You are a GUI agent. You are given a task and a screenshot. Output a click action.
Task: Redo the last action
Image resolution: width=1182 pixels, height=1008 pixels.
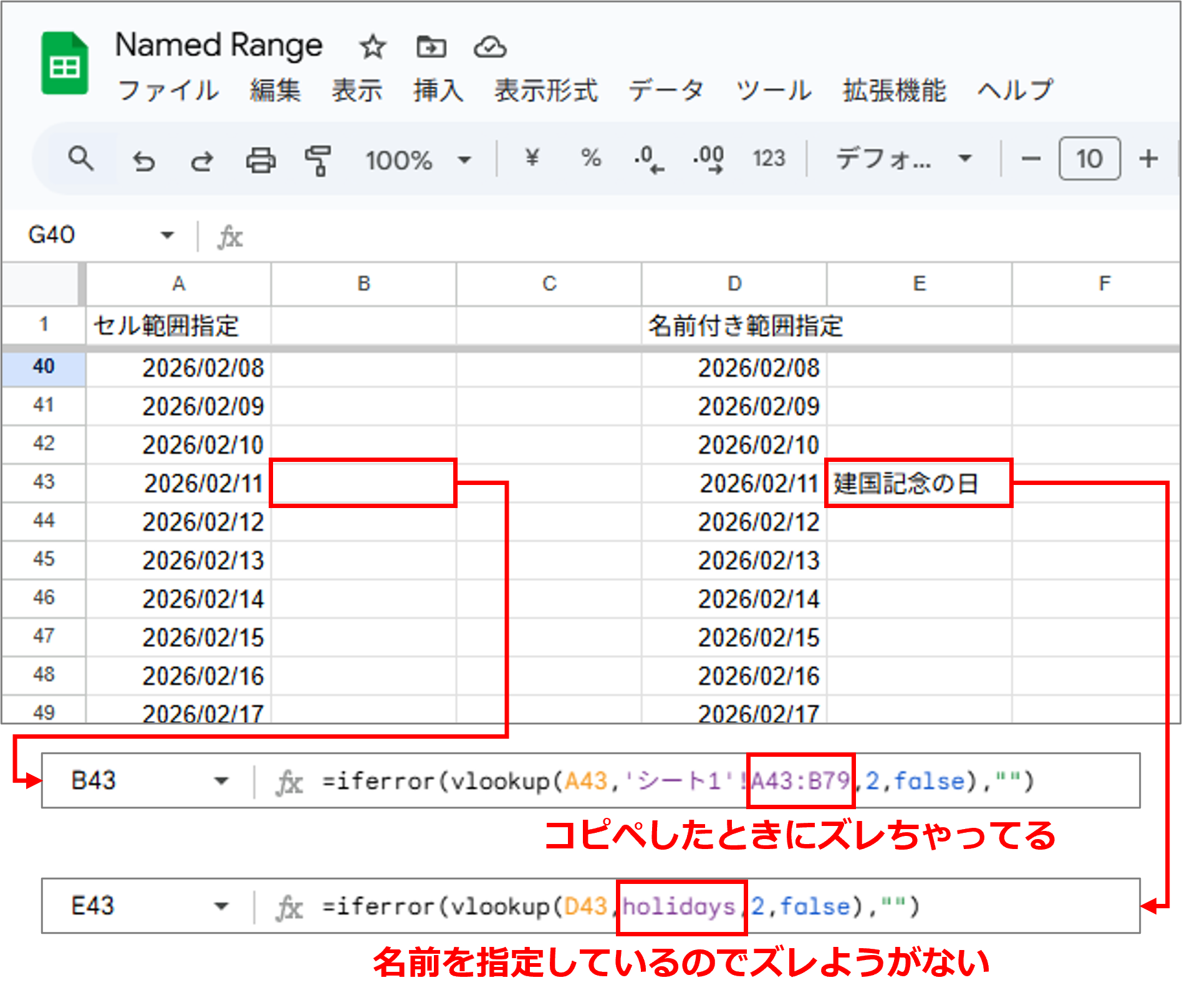pos(201,160)
